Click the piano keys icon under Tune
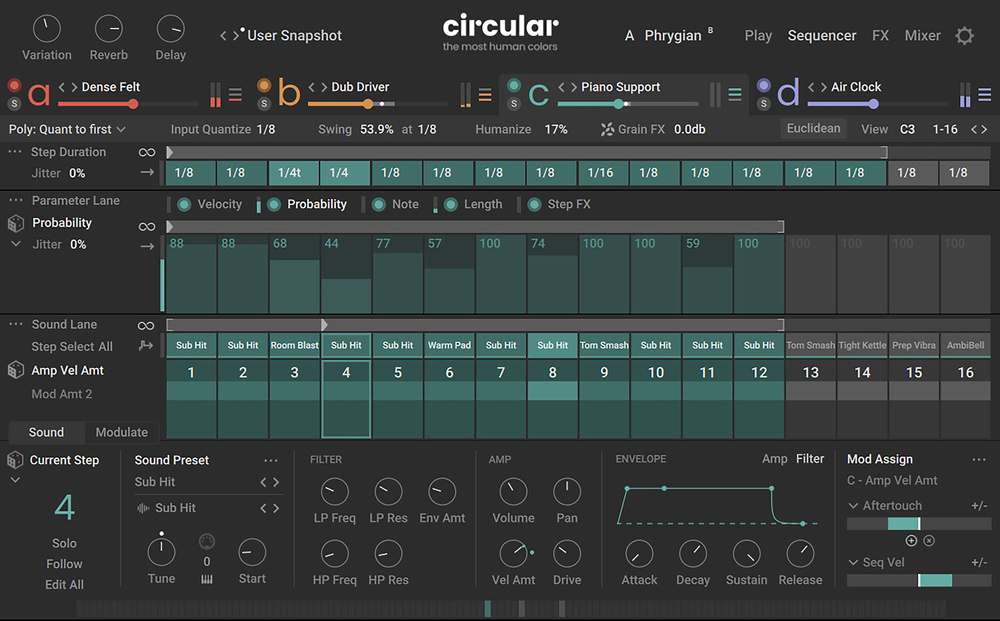This screenshot has width=1000, height=621. click(207, 580)
